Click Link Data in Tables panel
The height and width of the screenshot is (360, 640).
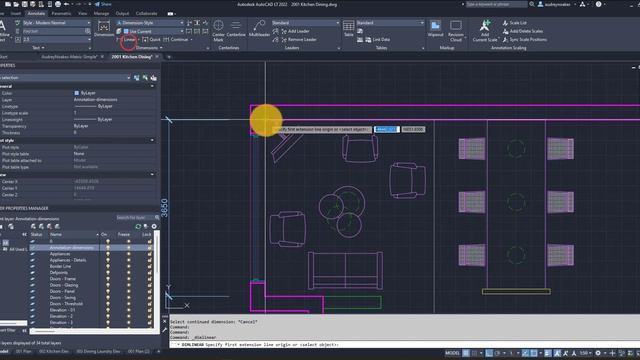tap(377, 40)
